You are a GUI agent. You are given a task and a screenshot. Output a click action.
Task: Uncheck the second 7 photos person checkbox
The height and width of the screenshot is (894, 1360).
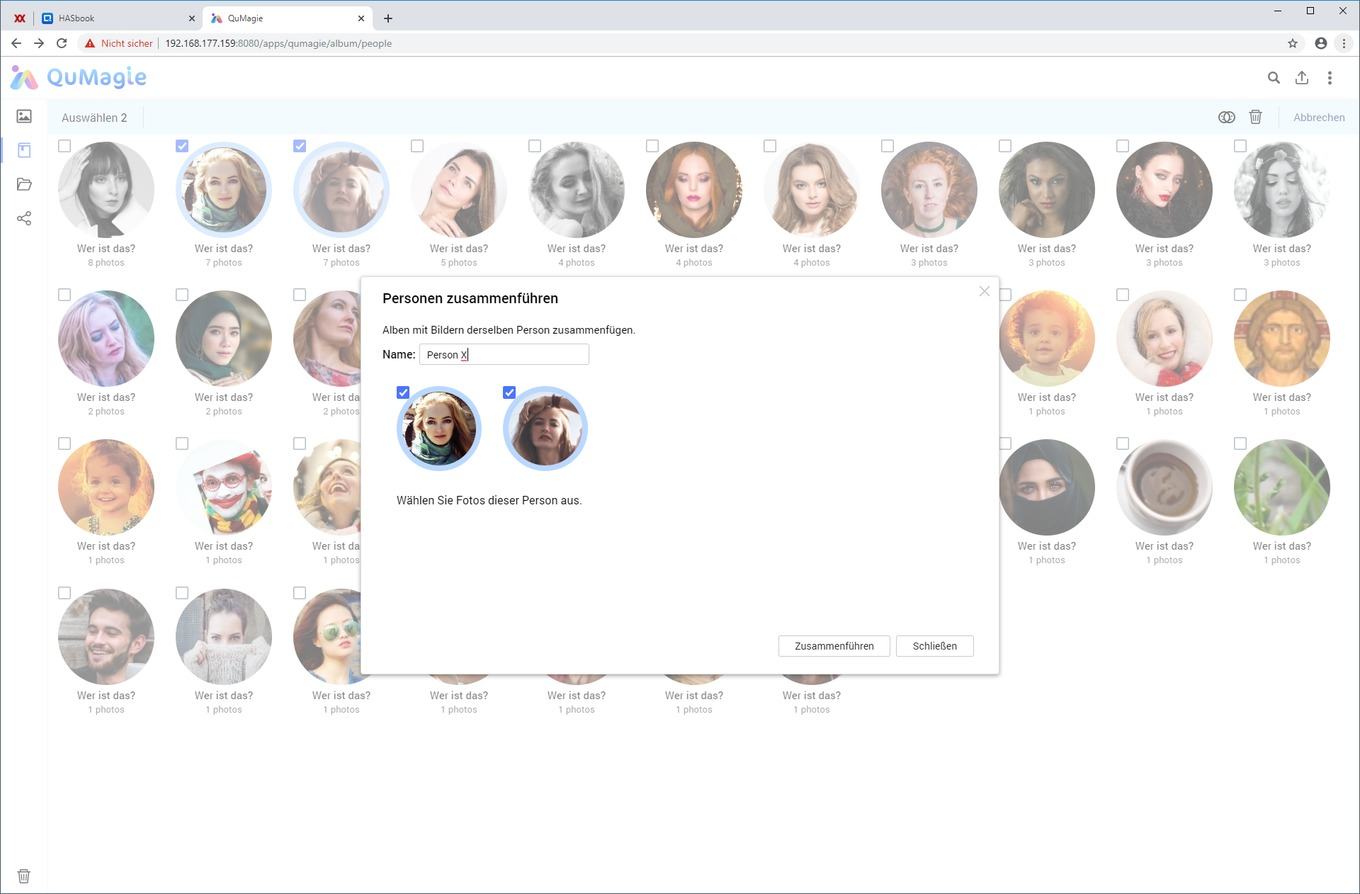[299, 146]
